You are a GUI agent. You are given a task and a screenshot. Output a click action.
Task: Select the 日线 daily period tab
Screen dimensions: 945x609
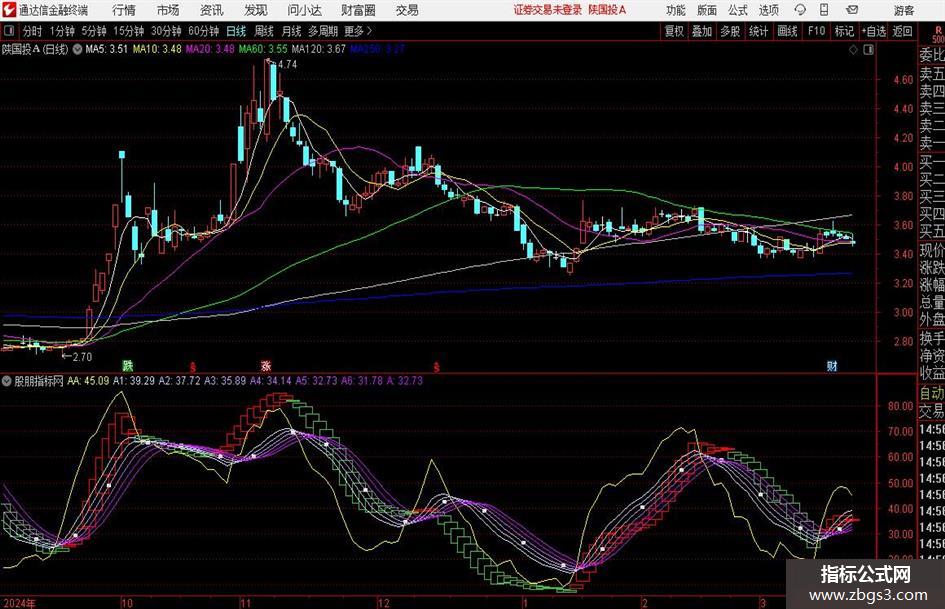[236, 31]
